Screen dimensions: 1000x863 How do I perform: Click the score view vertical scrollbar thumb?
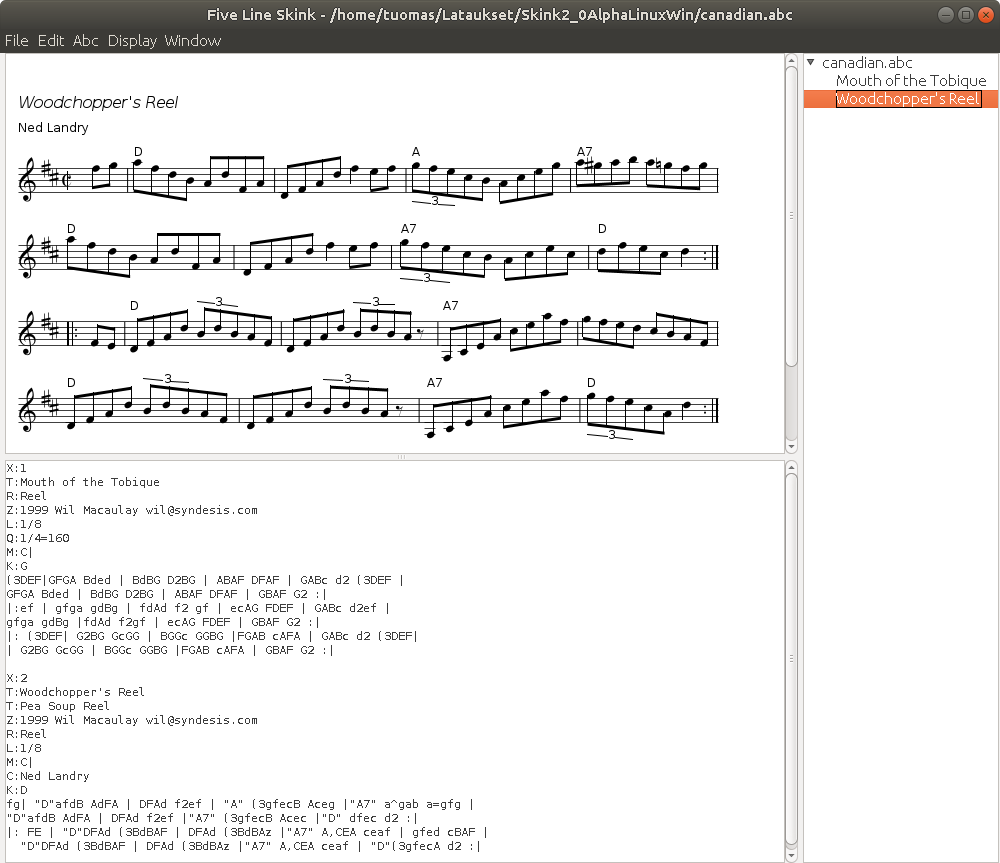pyautogui.click(x=791, y=215)
